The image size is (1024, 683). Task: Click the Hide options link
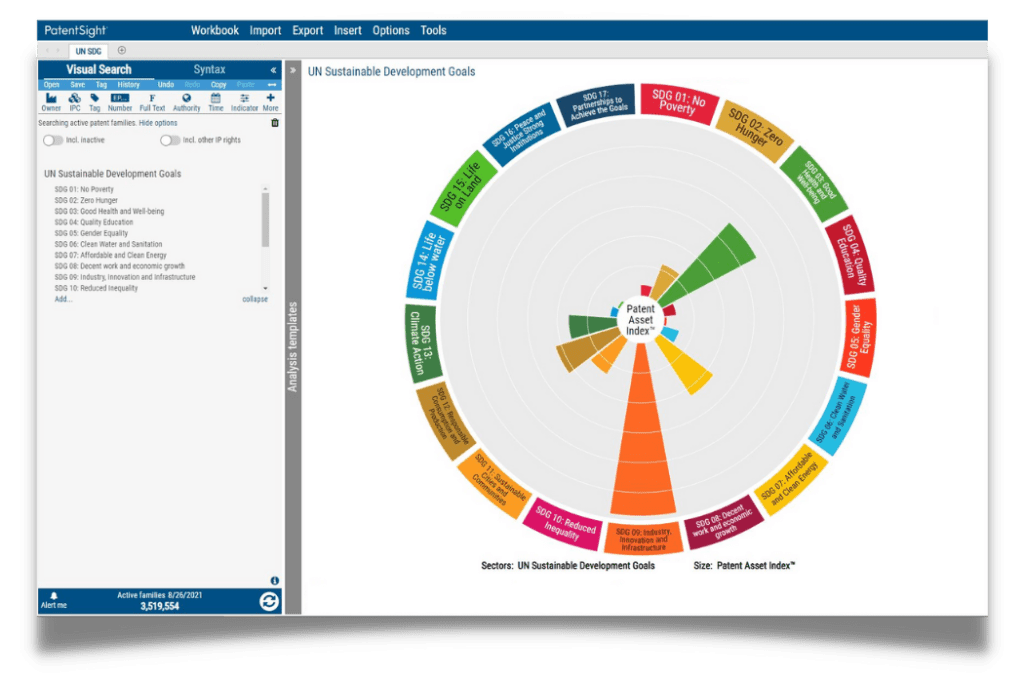158,123
